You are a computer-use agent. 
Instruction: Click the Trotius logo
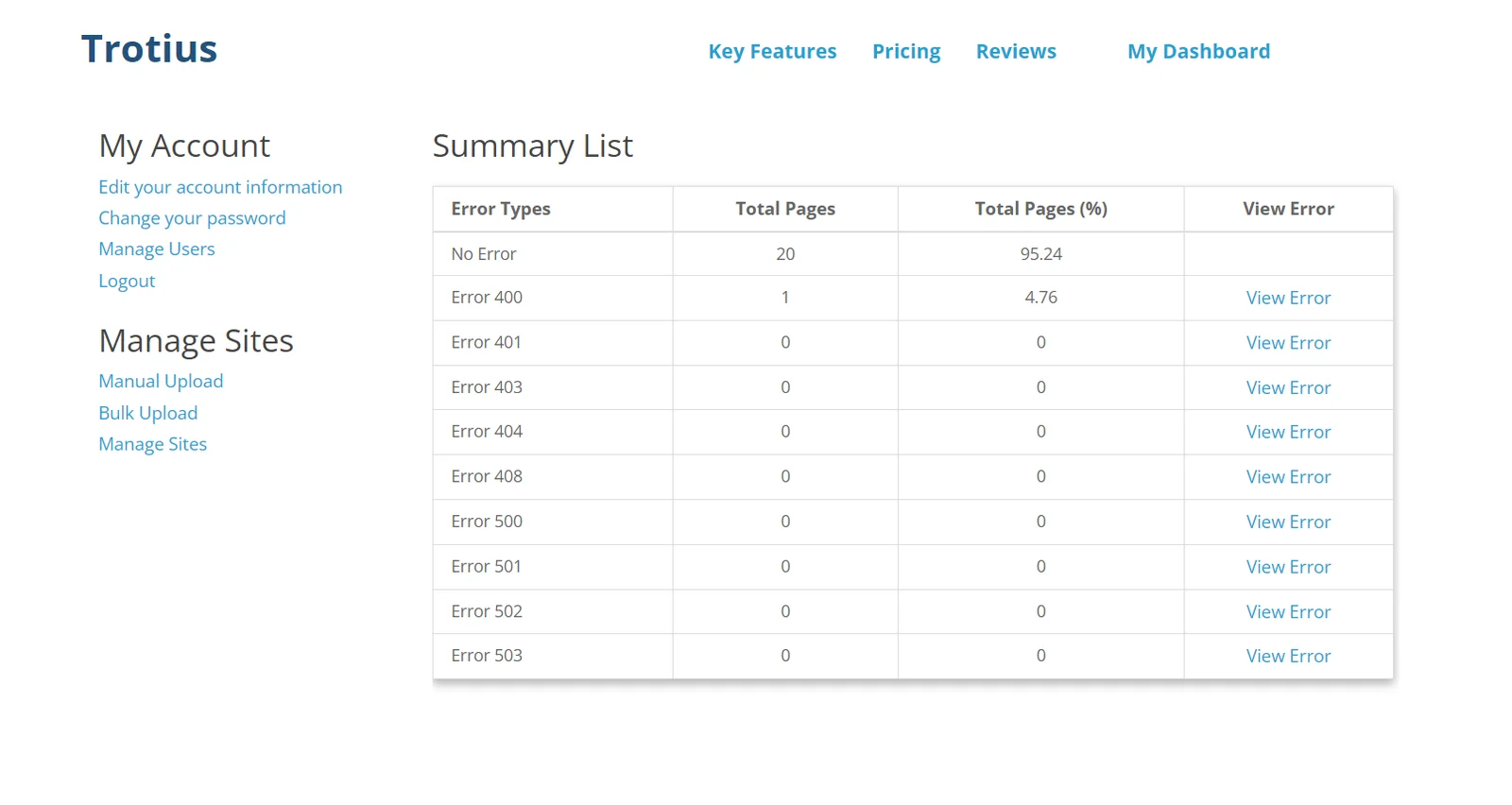[x=149, y=49]
